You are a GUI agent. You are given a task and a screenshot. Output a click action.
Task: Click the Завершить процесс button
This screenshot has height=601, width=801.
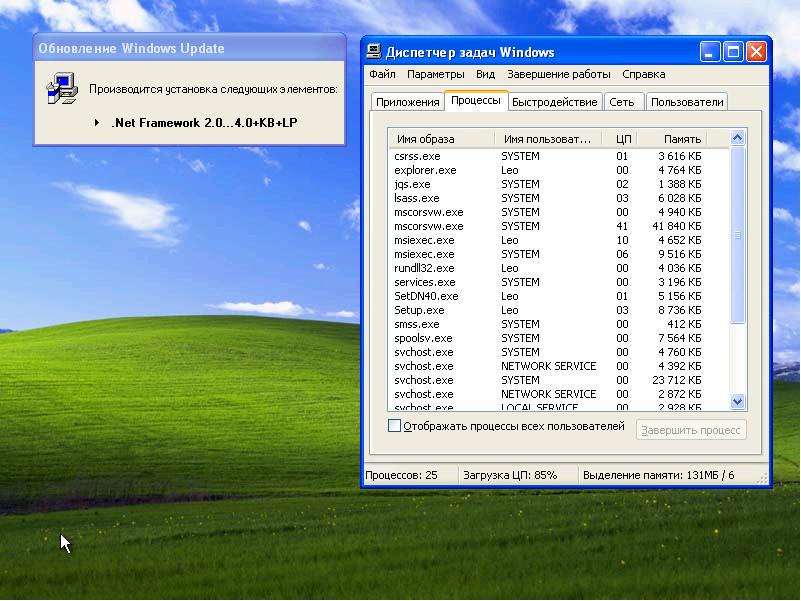tap(691, 430)
